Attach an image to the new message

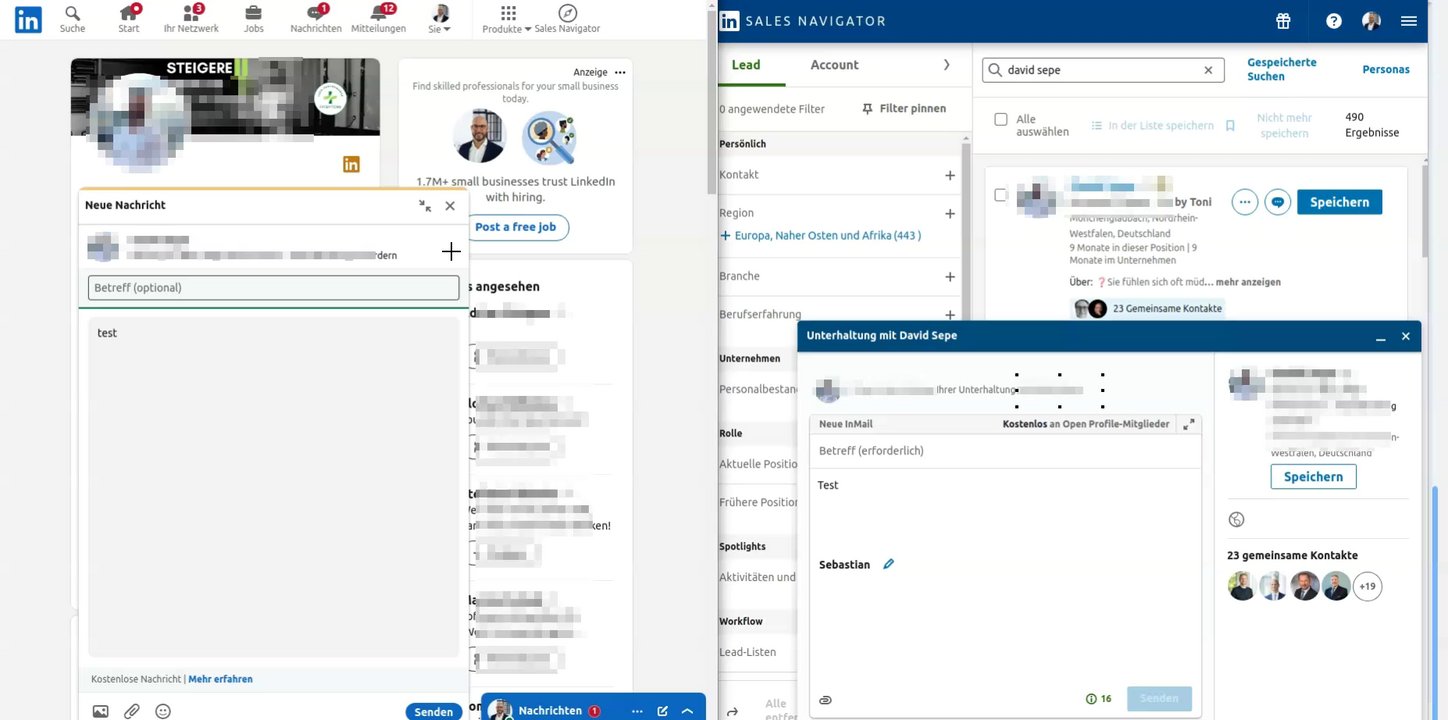click(x=100, y=712)
